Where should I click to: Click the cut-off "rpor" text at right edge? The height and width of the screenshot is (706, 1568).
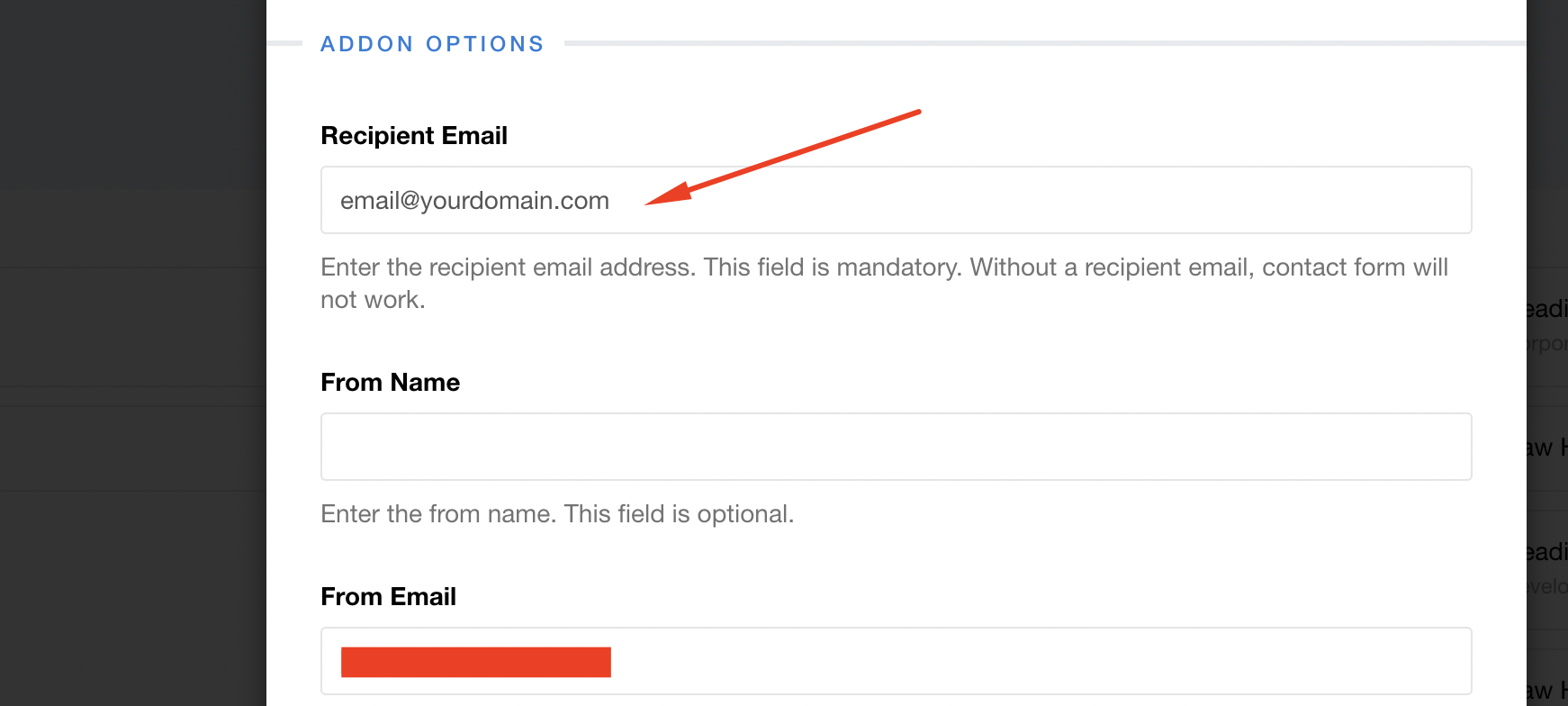point(1547,344)
